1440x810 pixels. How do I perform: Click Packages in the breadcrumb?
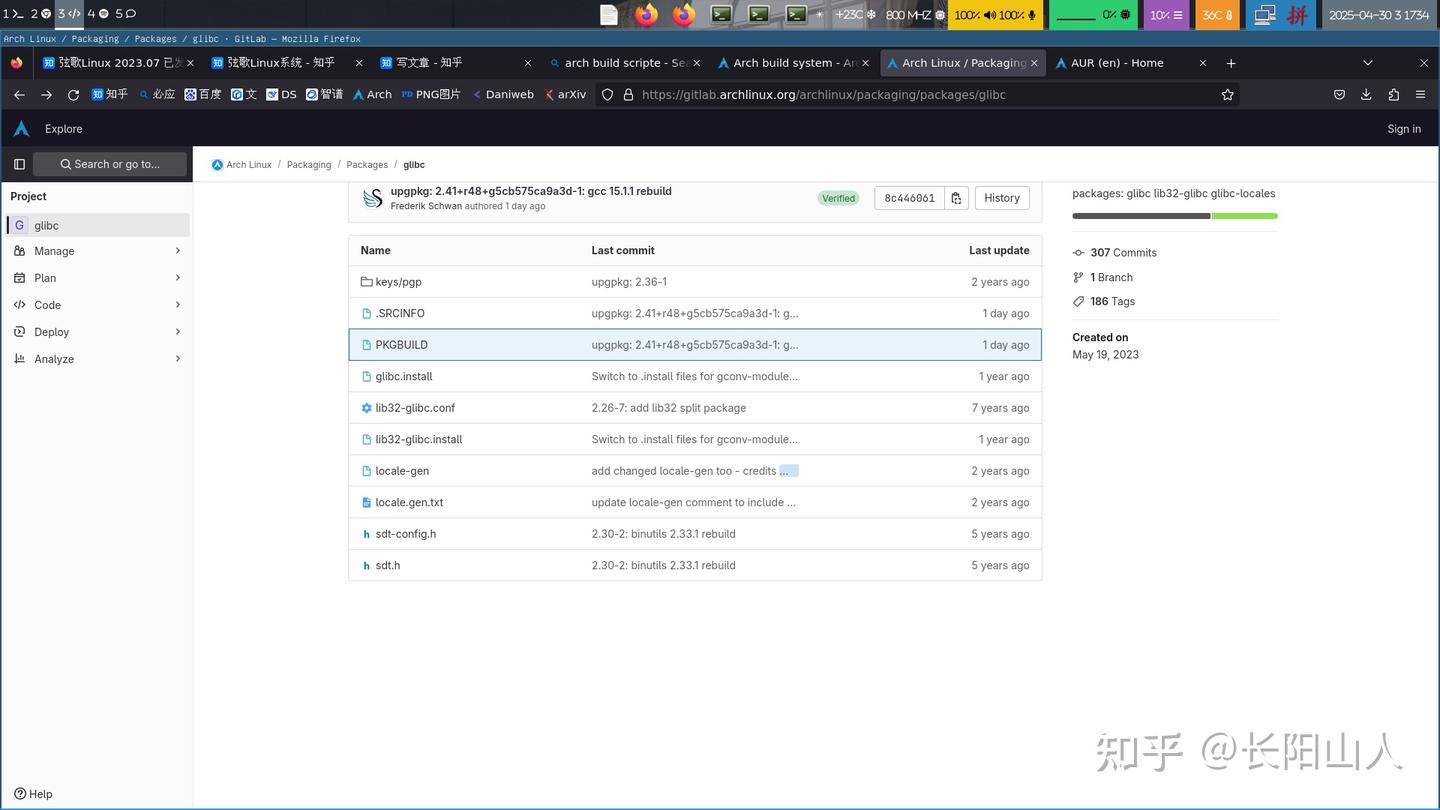pyautogui.click(x=367, y=165)
